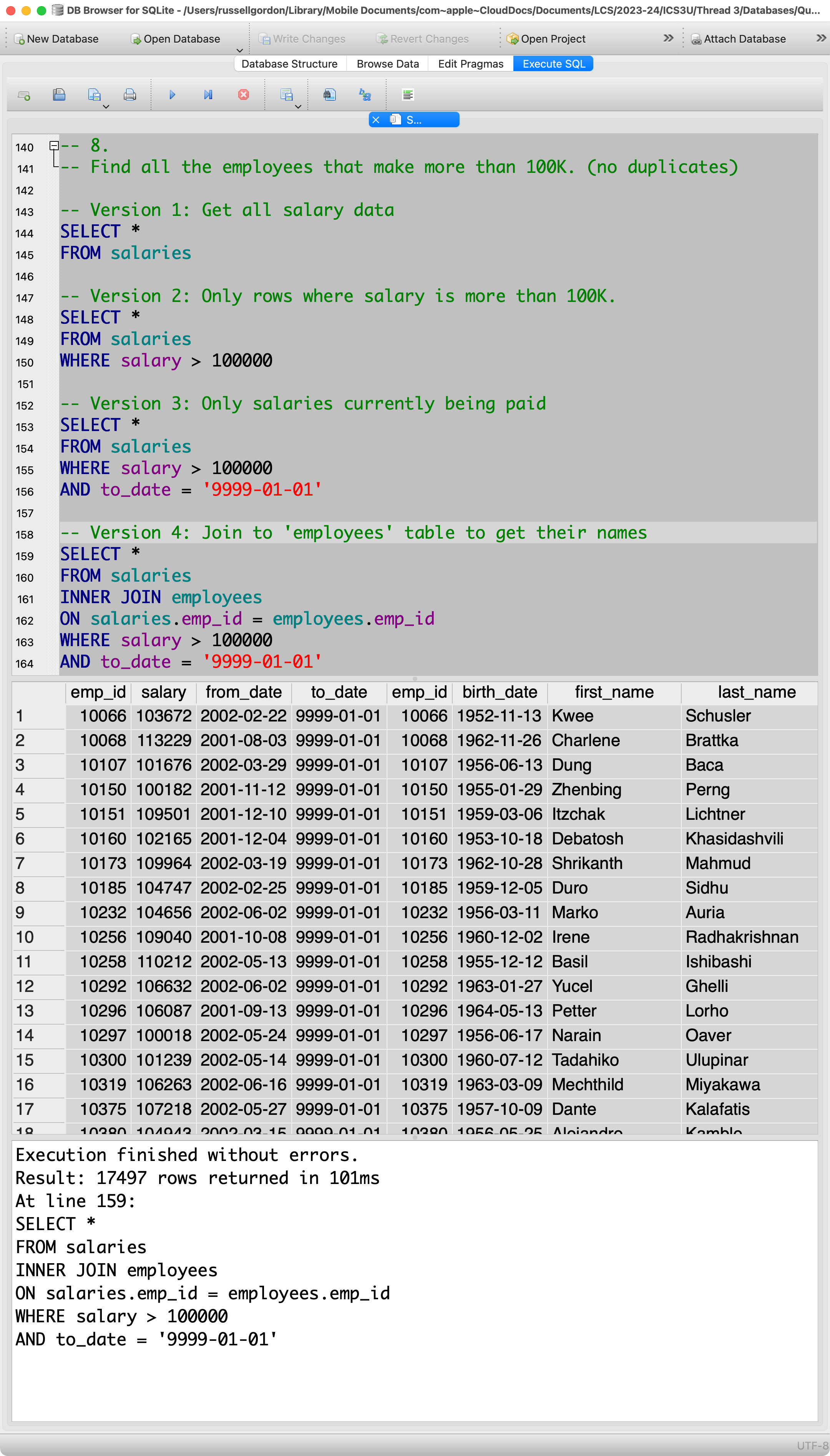
Task: Show more main toolbar items chevron
Action: [x=668, y=38]
